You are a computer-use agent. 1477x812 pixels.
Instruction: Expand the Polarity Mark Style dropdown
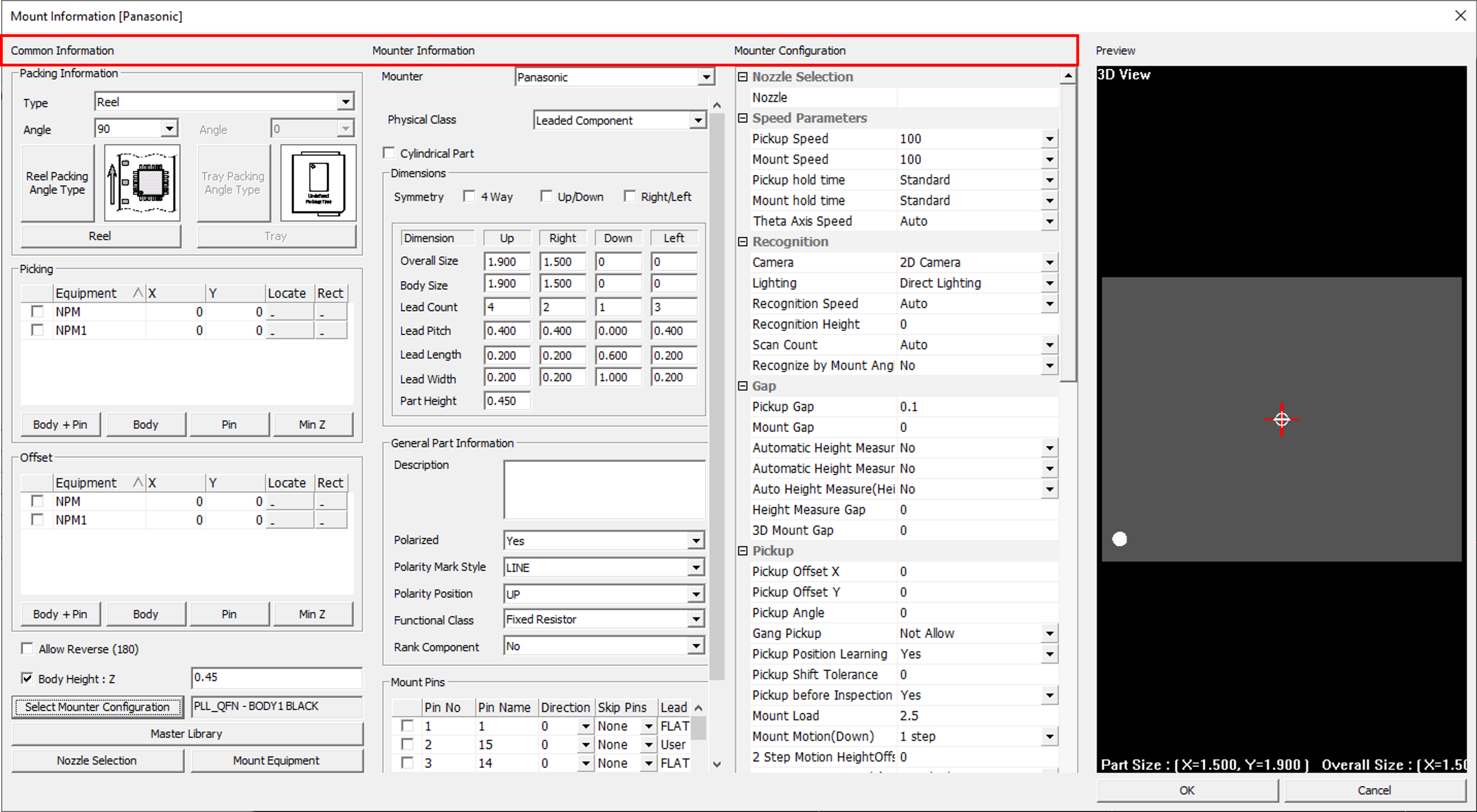click(695, 567)
